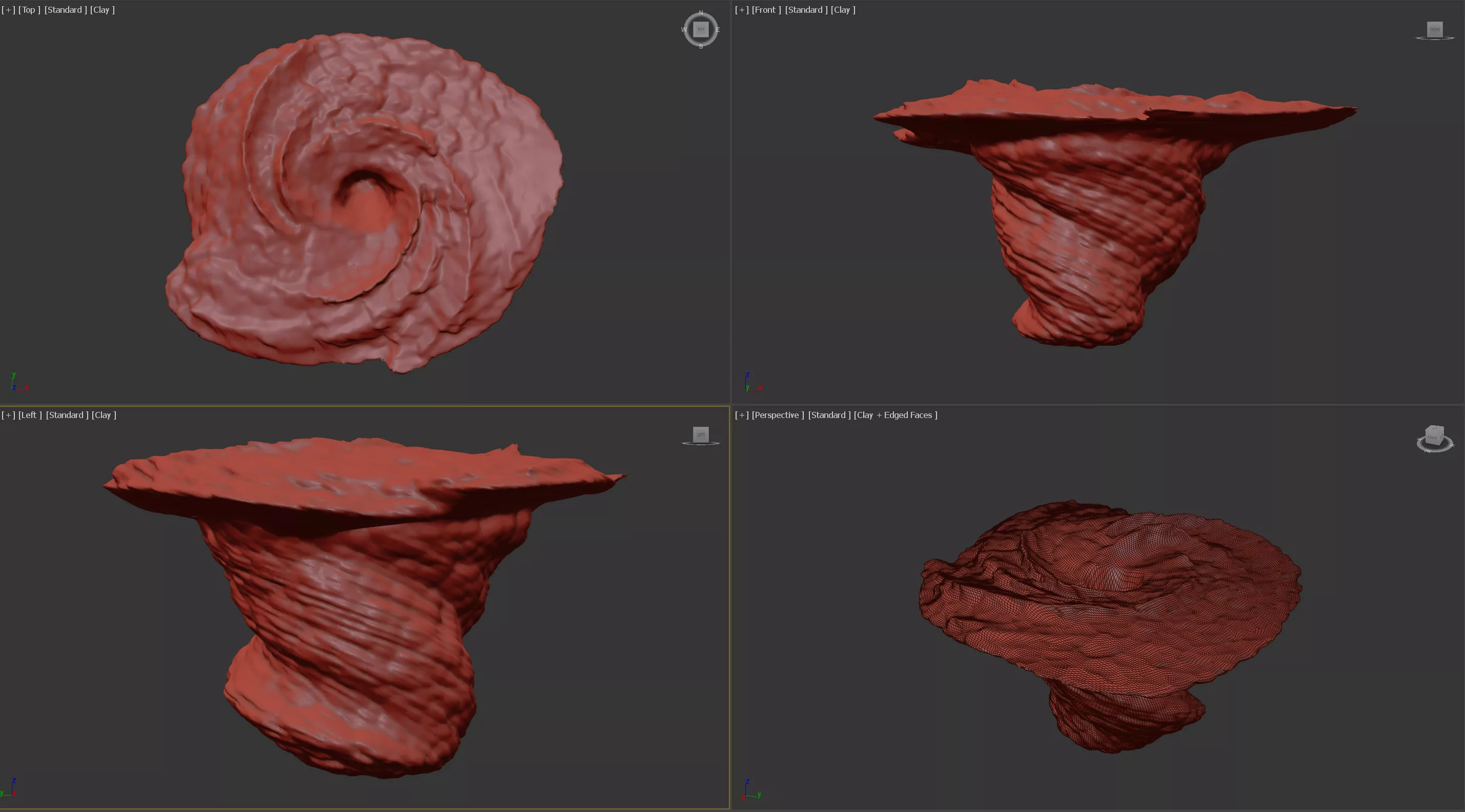Open the [+] menu in Perspective viewport

click(x=742, y=415)
